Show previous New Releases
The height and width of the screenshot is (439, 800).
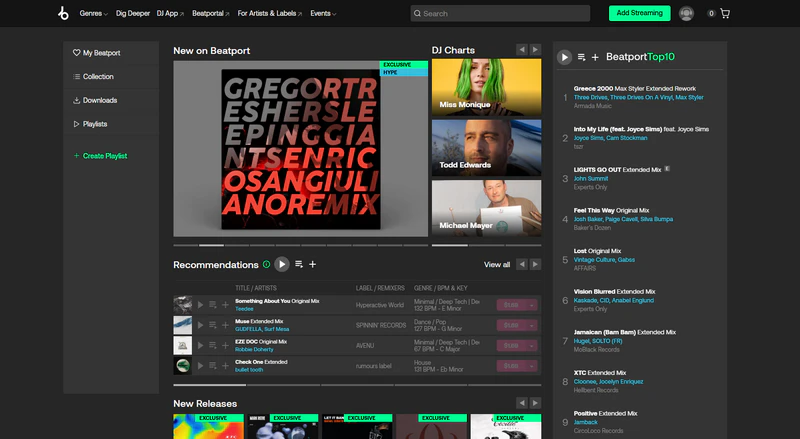click(521, 403)
